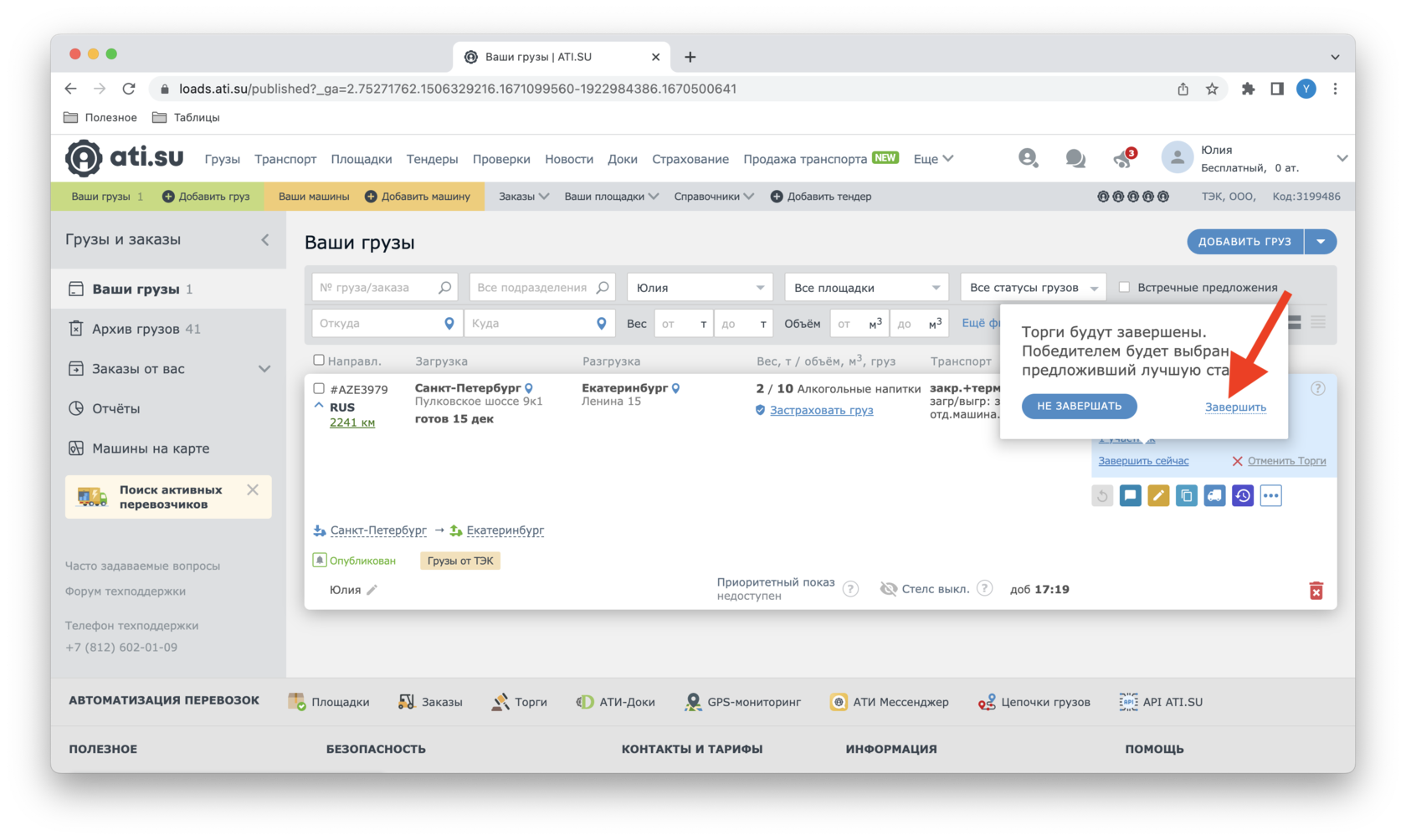Enable Встречные предложения checkbox
This screenshot has width=1406, height=840.
(1125, 288)
